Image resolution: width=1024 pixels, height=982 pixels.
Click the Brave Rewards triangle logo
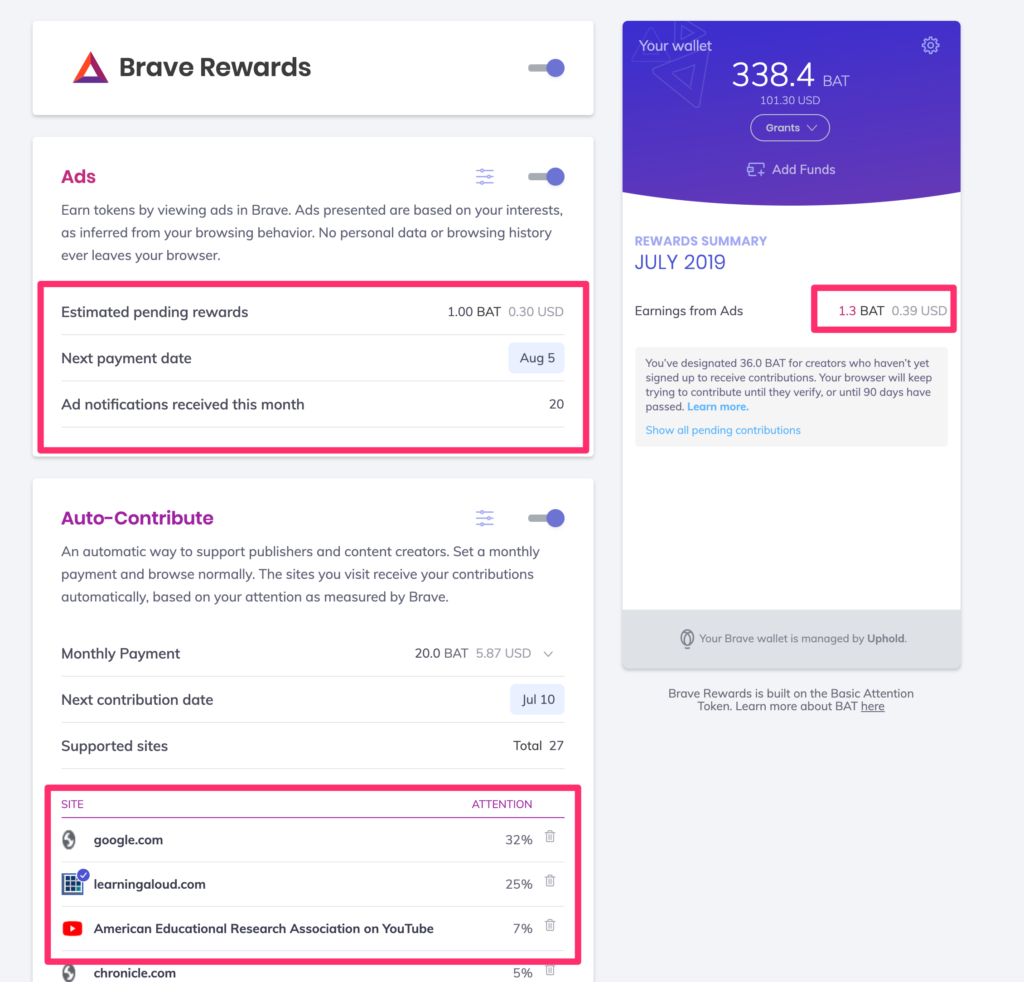tap(90, 68)
